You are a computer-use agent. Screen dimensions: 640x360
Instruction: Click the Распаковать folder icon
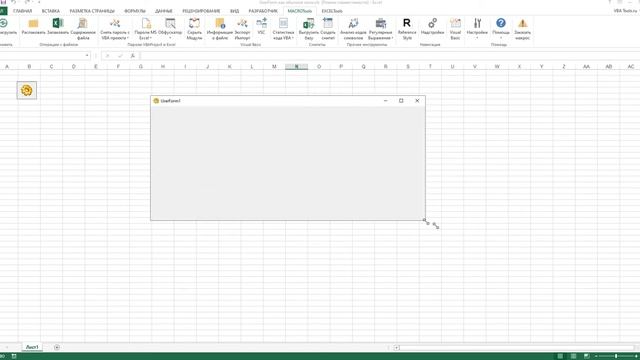point(33,23)
